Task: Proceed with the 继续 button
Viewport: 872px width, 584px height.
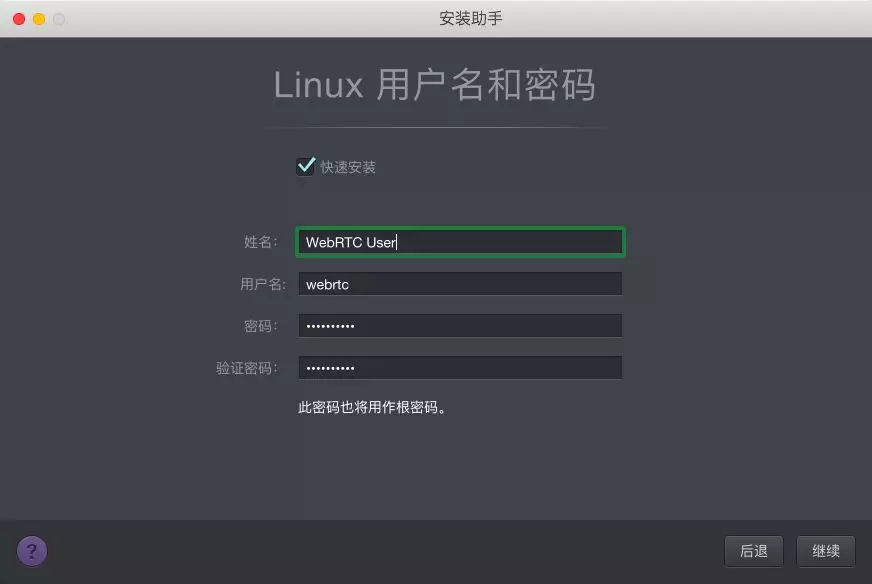Action: (825, 551)
